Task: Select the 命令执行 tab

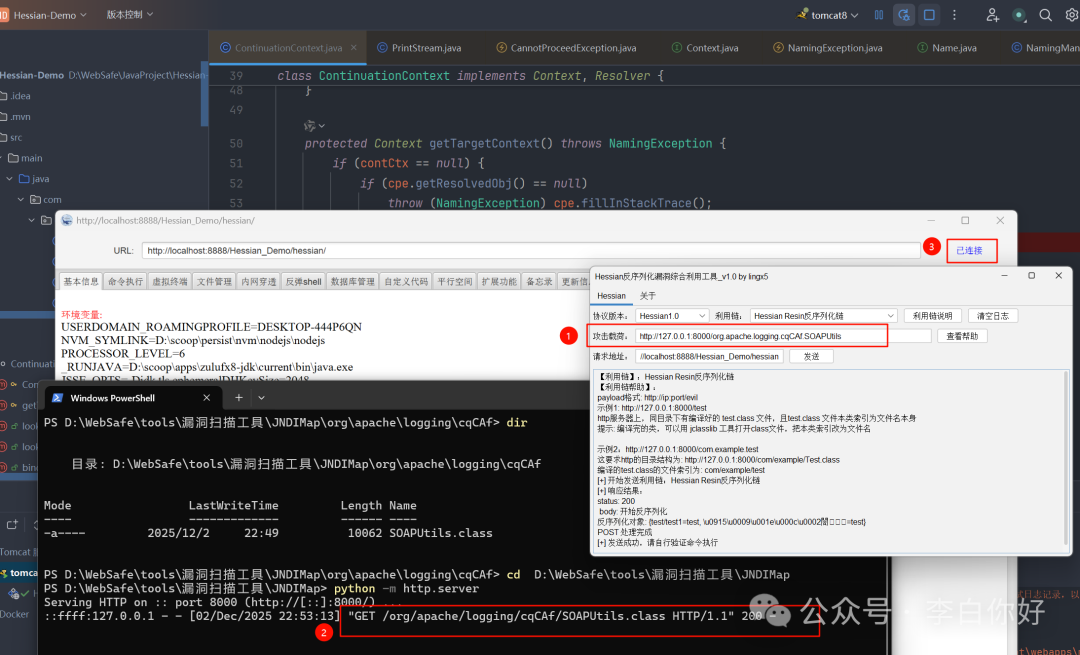Action: click(125, 281)
